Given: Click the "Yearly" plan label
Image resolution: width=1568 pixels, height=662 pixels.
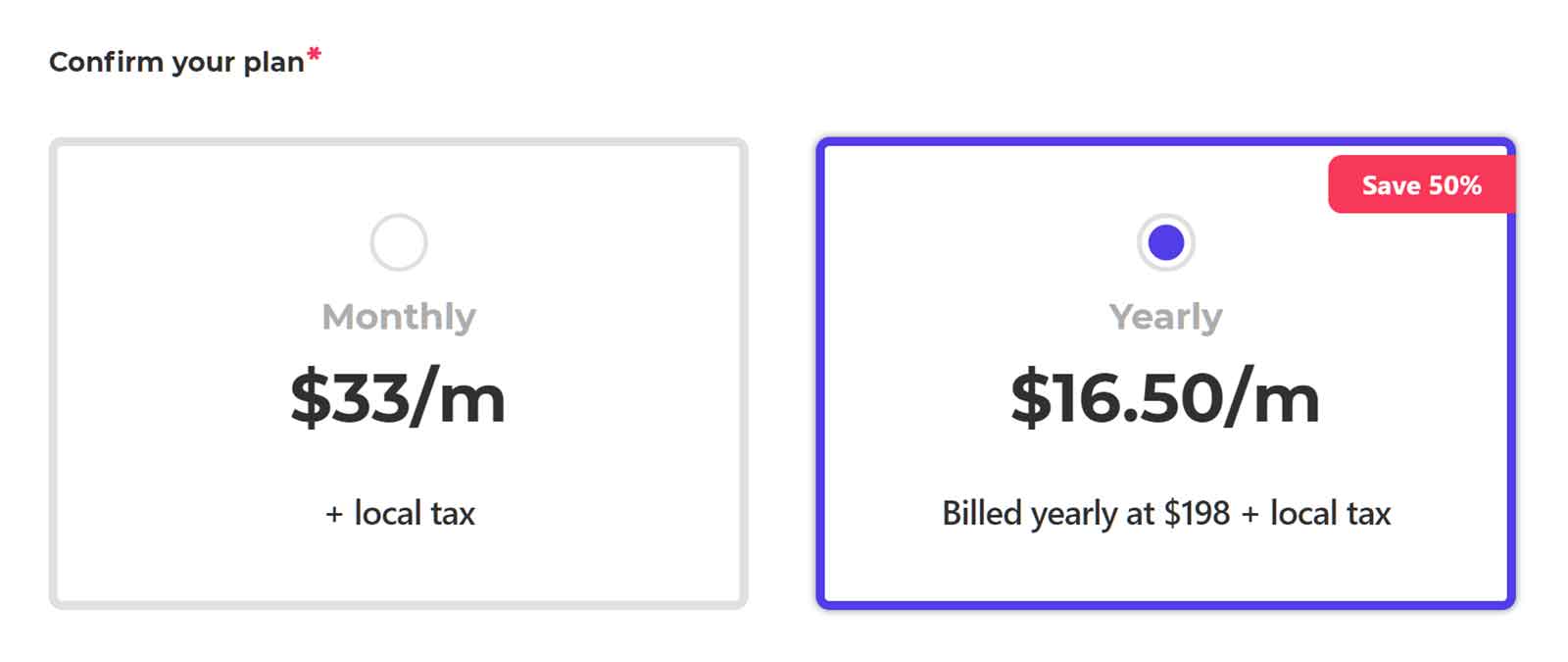Looking at the screenshot, I should click(x=1165, y=317).
